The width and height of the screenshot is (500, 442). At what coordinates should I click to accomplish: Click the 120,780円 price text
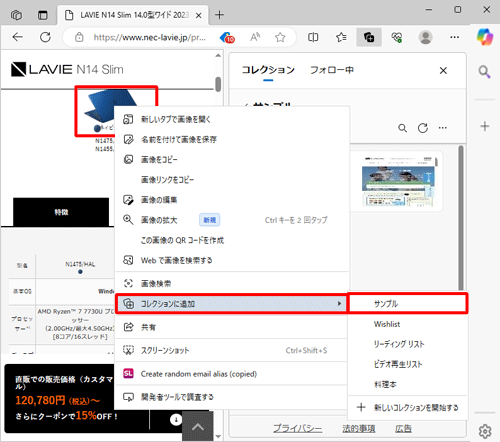pyautogui.click(x=40, y=400)
